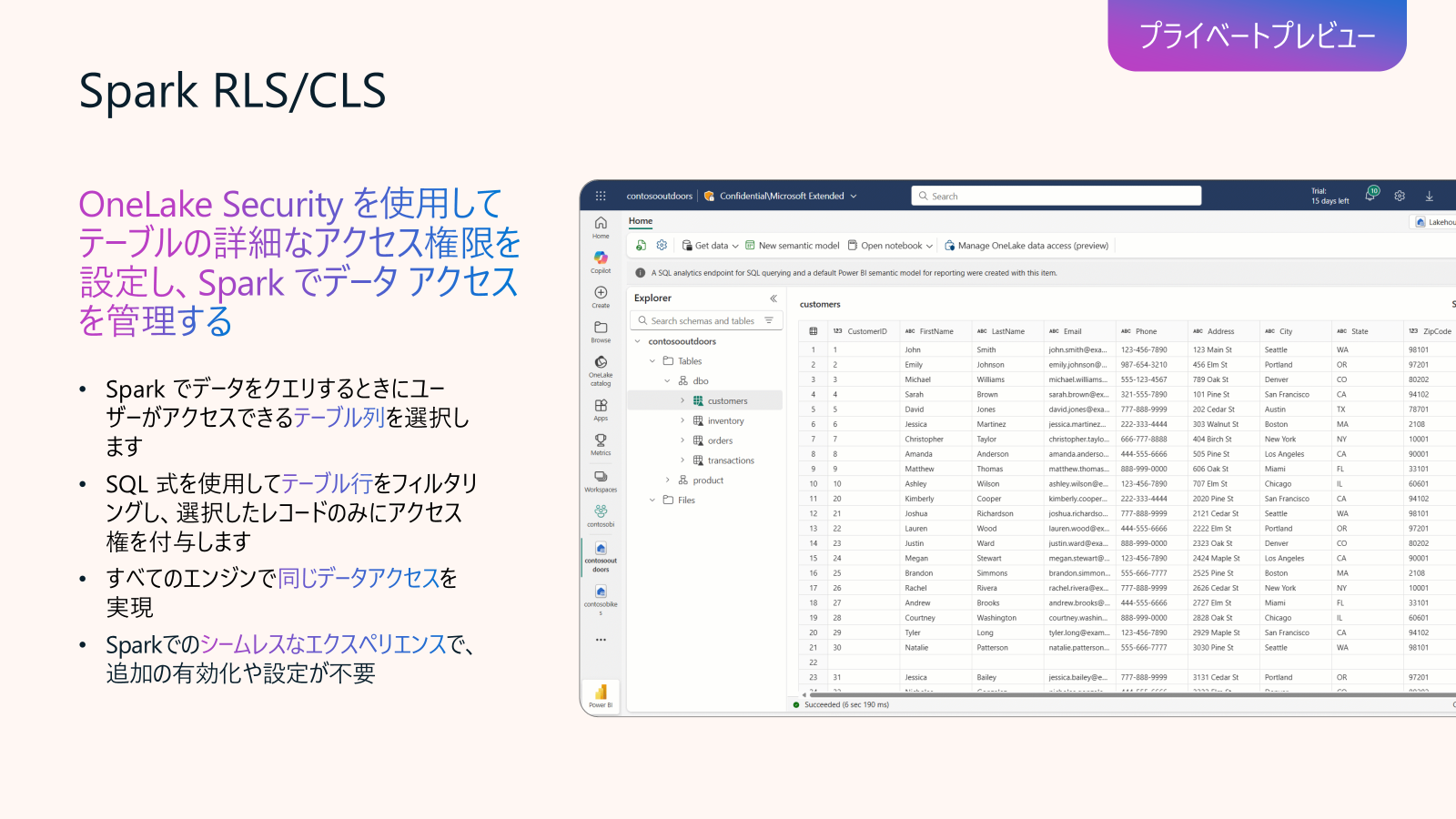The height and width of the screenshot is (819, 1456).
Task: Click Search schemas and tables field
Action: pyautogui.click(x=706, y=320)
